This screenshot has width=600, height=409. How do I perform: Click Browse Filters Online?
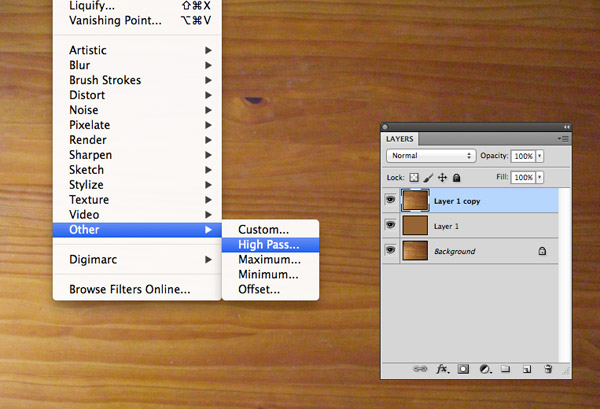tap(129, 290)
